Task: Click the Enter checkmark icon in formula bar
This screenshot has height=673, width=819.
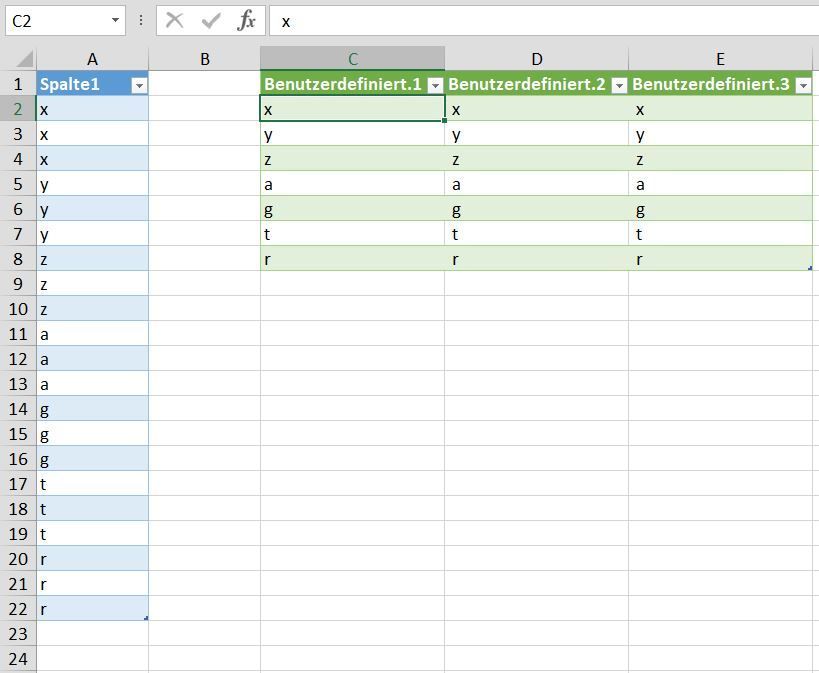Action: click(210, 21)
